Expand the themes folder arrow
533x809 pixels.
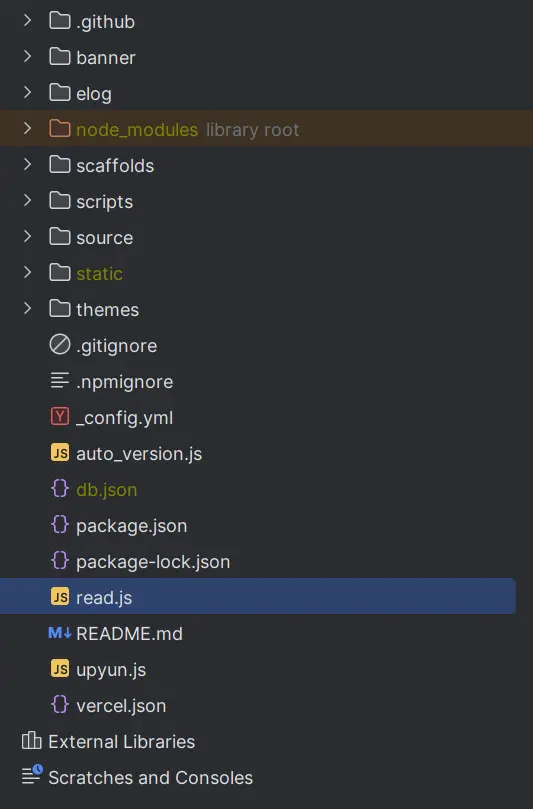[x=28, y=309]
